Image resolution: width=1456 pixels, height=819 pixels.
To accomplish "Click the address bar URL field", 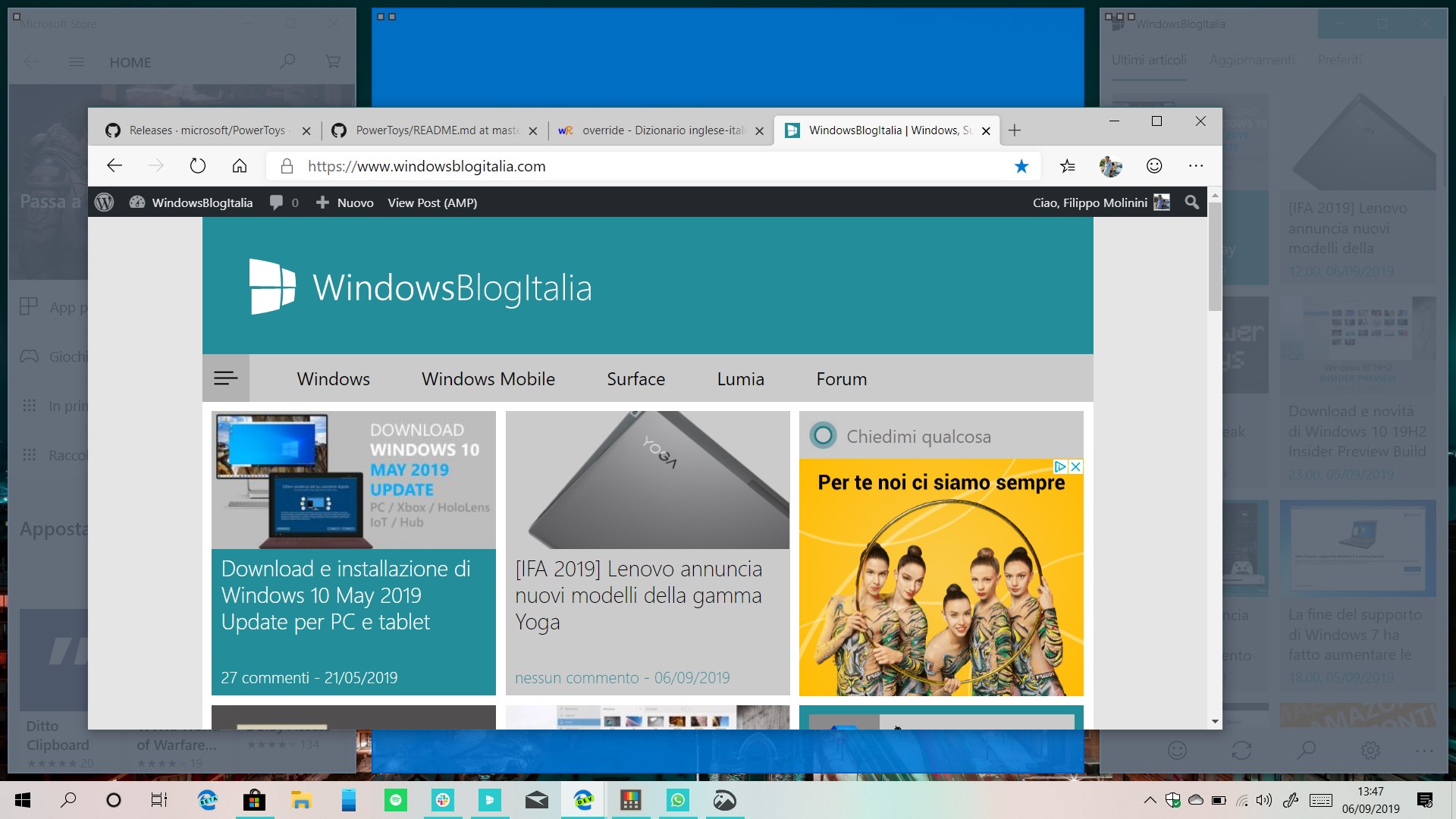I will pyautogui.click(x=652, y=166).
